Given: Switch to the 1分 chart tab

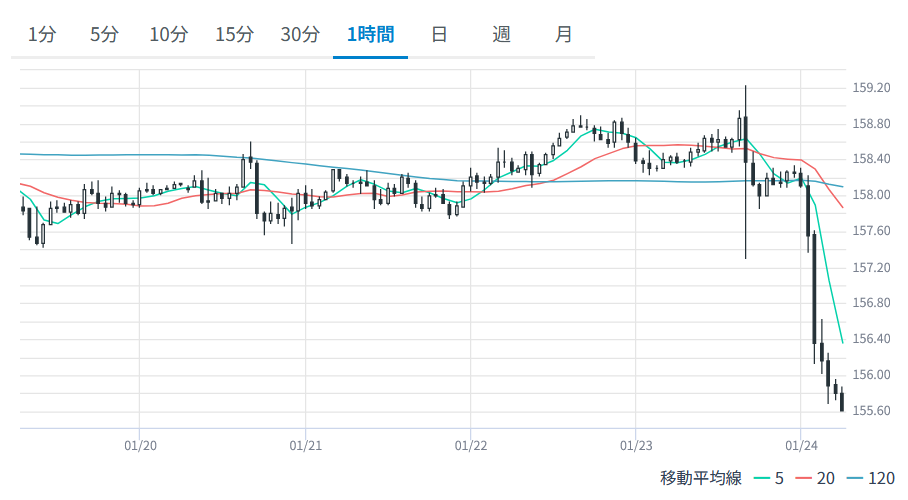Looking at the screenshot, I should [x=42, y=34].
